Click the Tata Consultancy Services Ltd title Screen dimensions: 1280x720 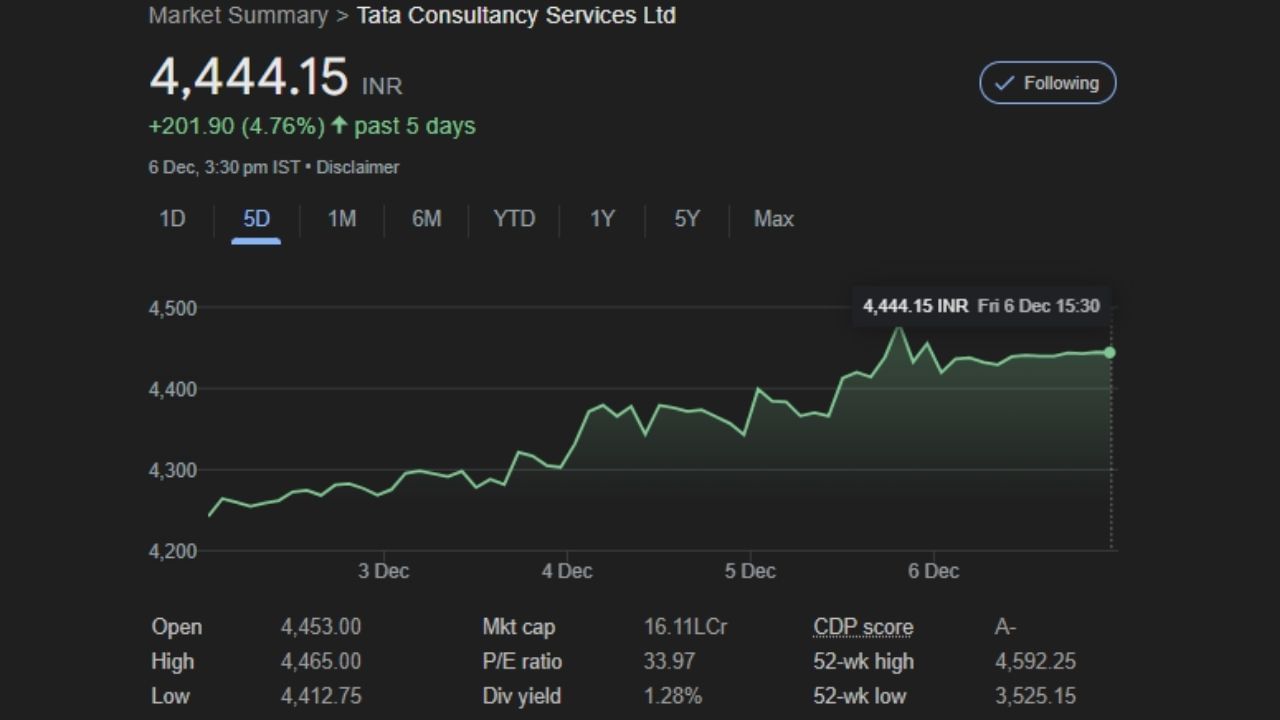pyautogui.click(x=516, y=16)
